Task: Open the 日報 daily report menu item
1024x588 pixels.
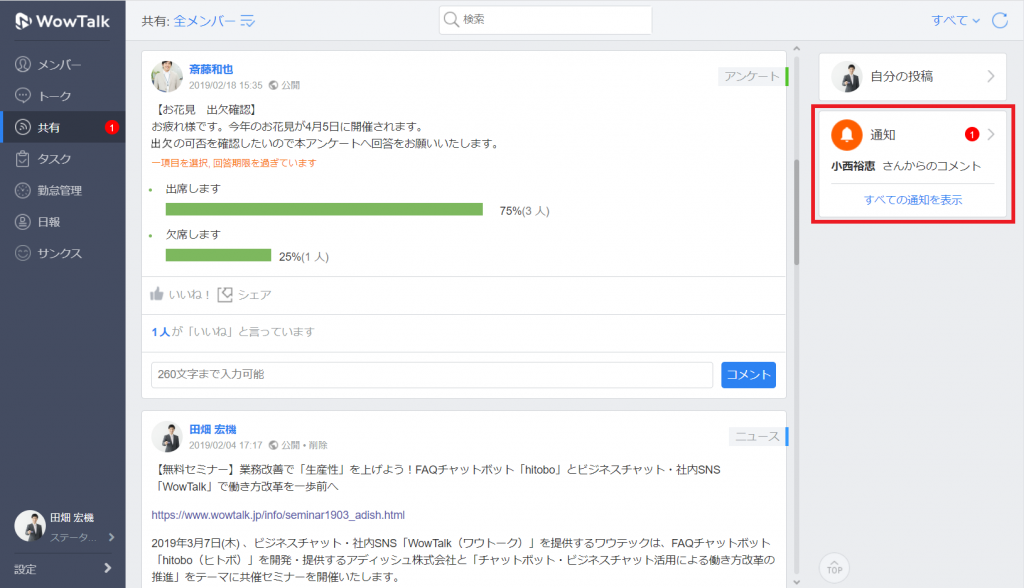Action: (63, 221)
